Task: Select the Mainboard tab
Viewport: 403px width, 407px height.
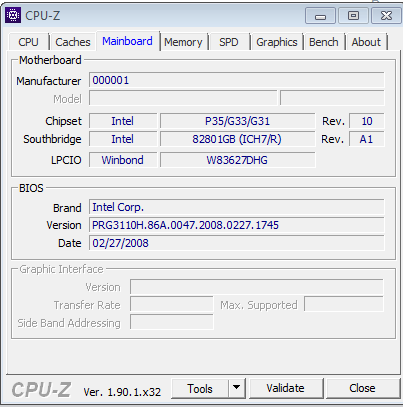Action: click(x=127, y=41)
